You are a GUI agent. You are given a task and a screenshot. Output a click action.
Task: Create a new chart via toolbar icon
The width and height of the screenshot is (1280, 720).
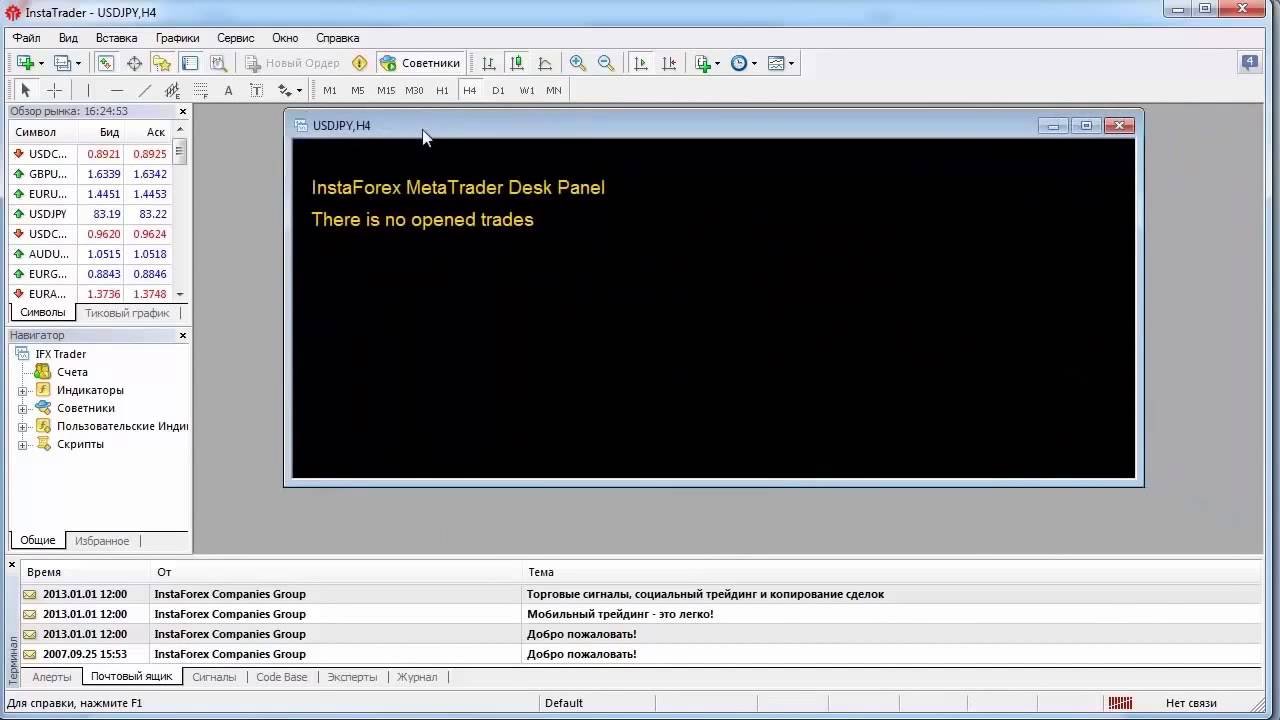coord(25,63)
